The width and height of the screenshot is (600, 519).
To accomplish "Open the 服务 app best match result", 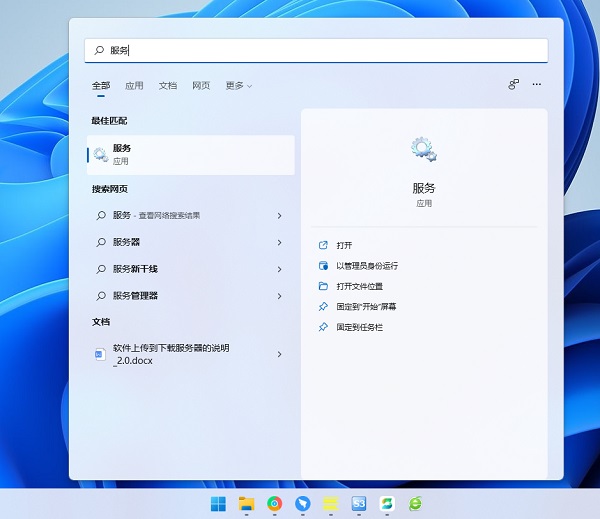I will tap(190, 154).
